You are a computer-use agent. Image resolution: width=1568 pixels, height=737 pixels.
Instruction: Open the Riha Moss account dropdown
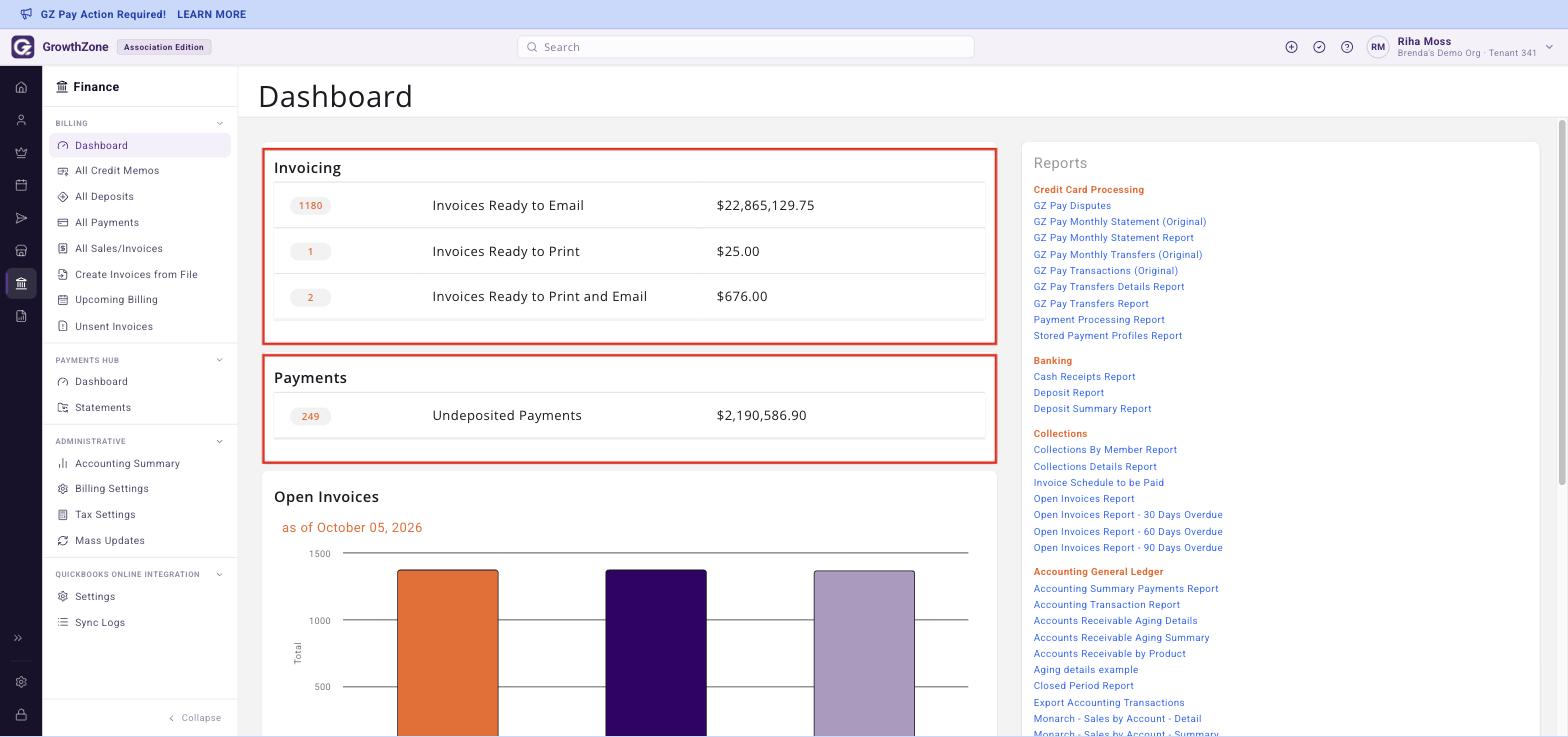click(1550, 47)
